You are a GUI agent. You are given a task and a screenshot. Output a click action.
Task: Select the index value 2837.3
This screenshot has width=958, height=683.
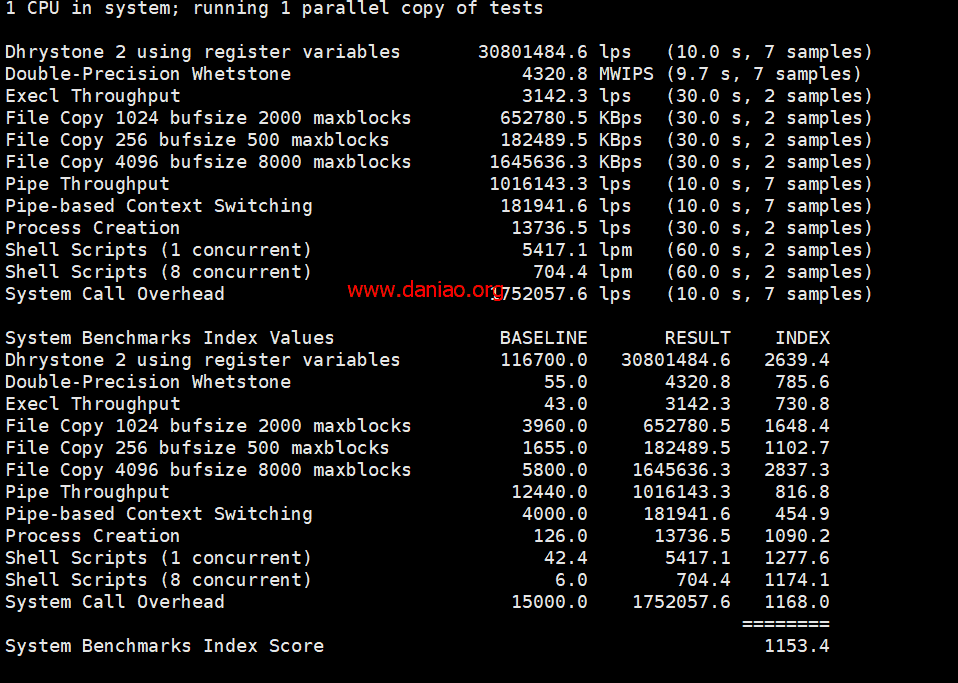tap(797, 470)
